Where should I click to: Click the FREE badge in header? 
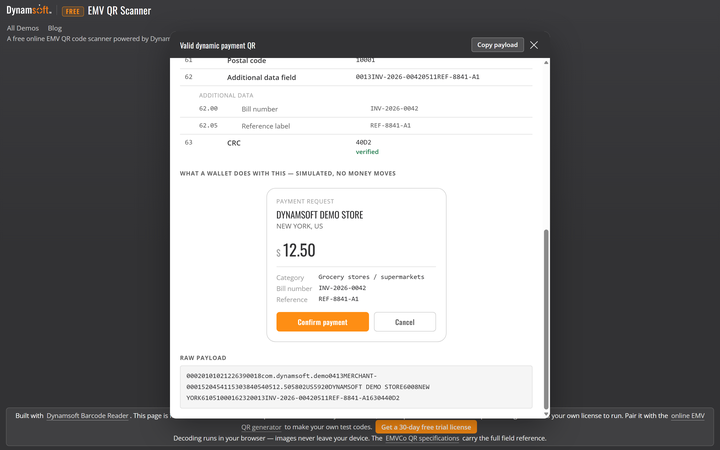click(x=73, y=11)
